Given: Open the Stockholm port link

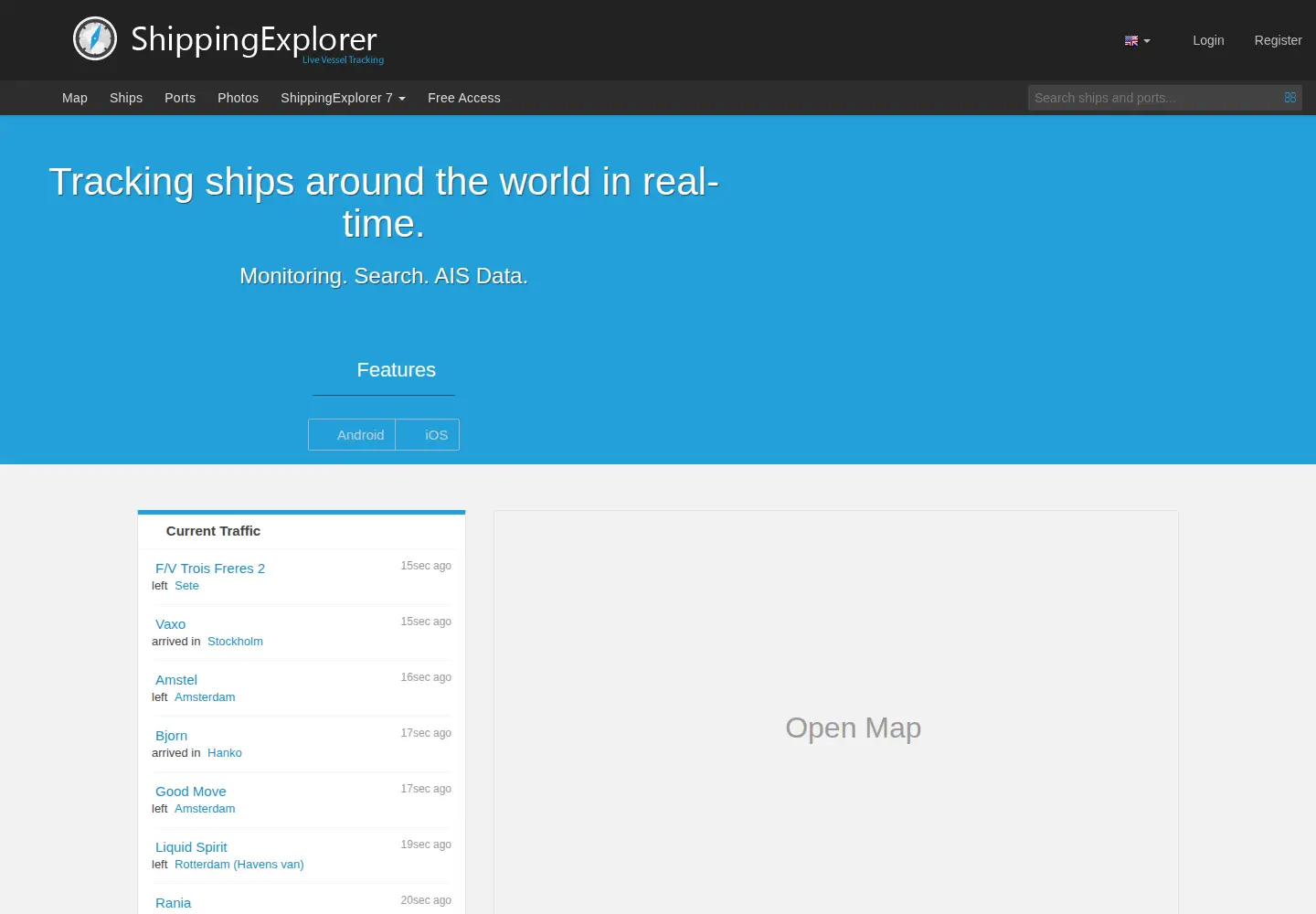Looking at the screenshot, I should point(235,642).
